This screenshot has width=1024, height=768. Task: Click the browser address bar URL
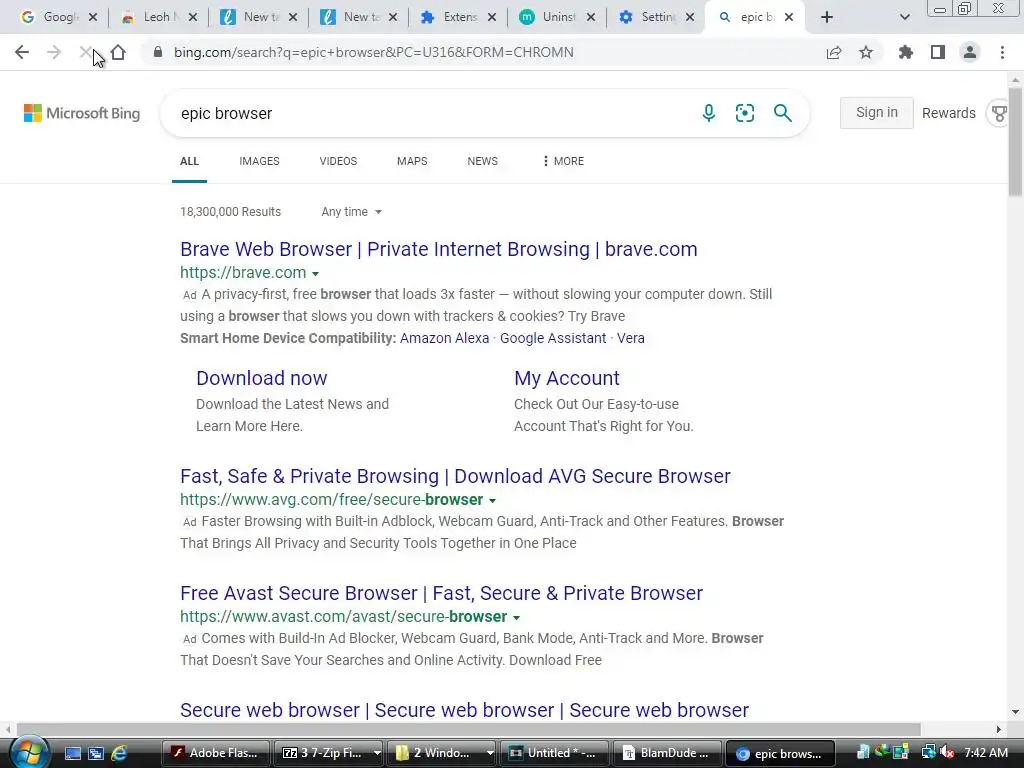[374, 52]
